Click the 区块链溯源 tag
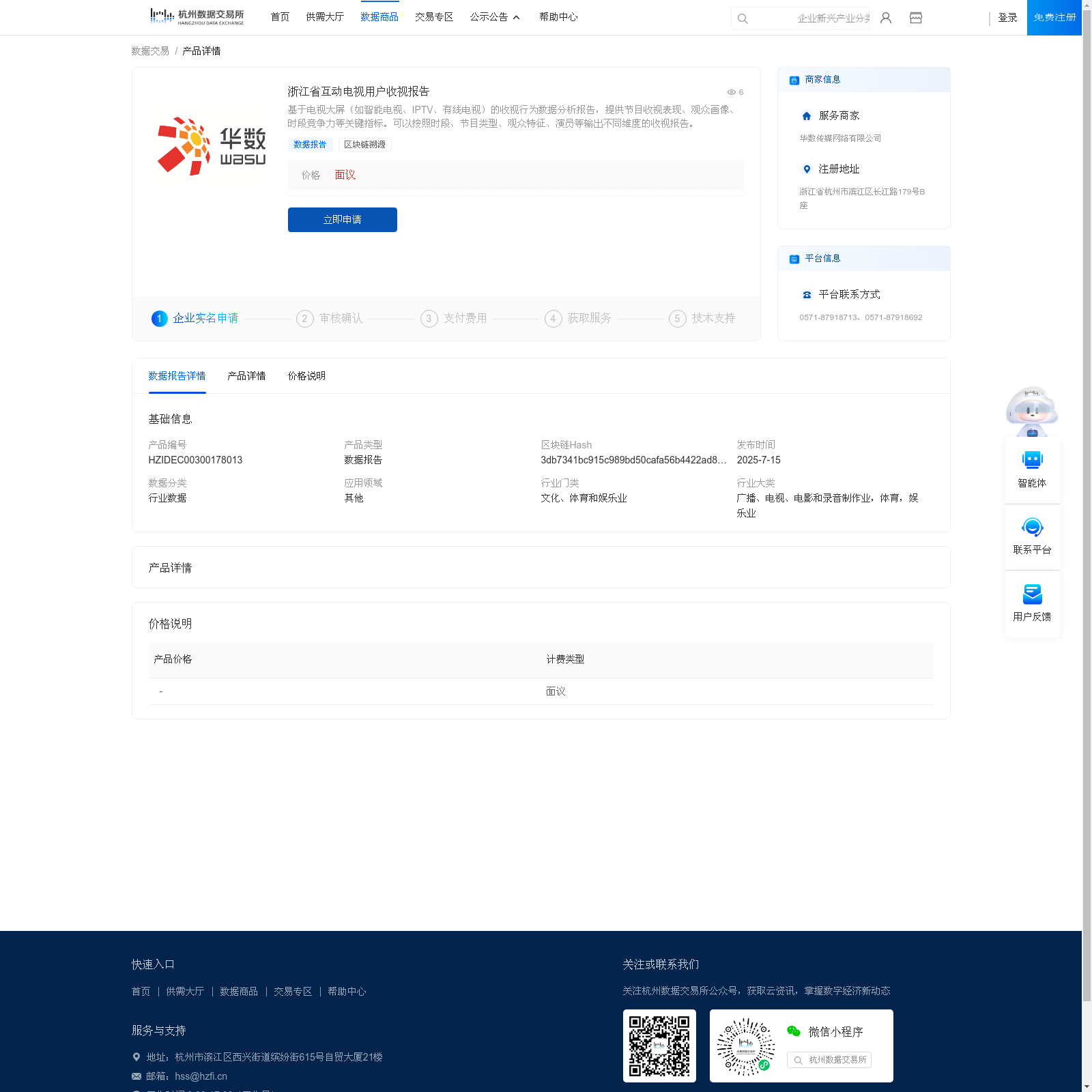The width and height of the screenshot is (1092, 1092). pos(364,145)
